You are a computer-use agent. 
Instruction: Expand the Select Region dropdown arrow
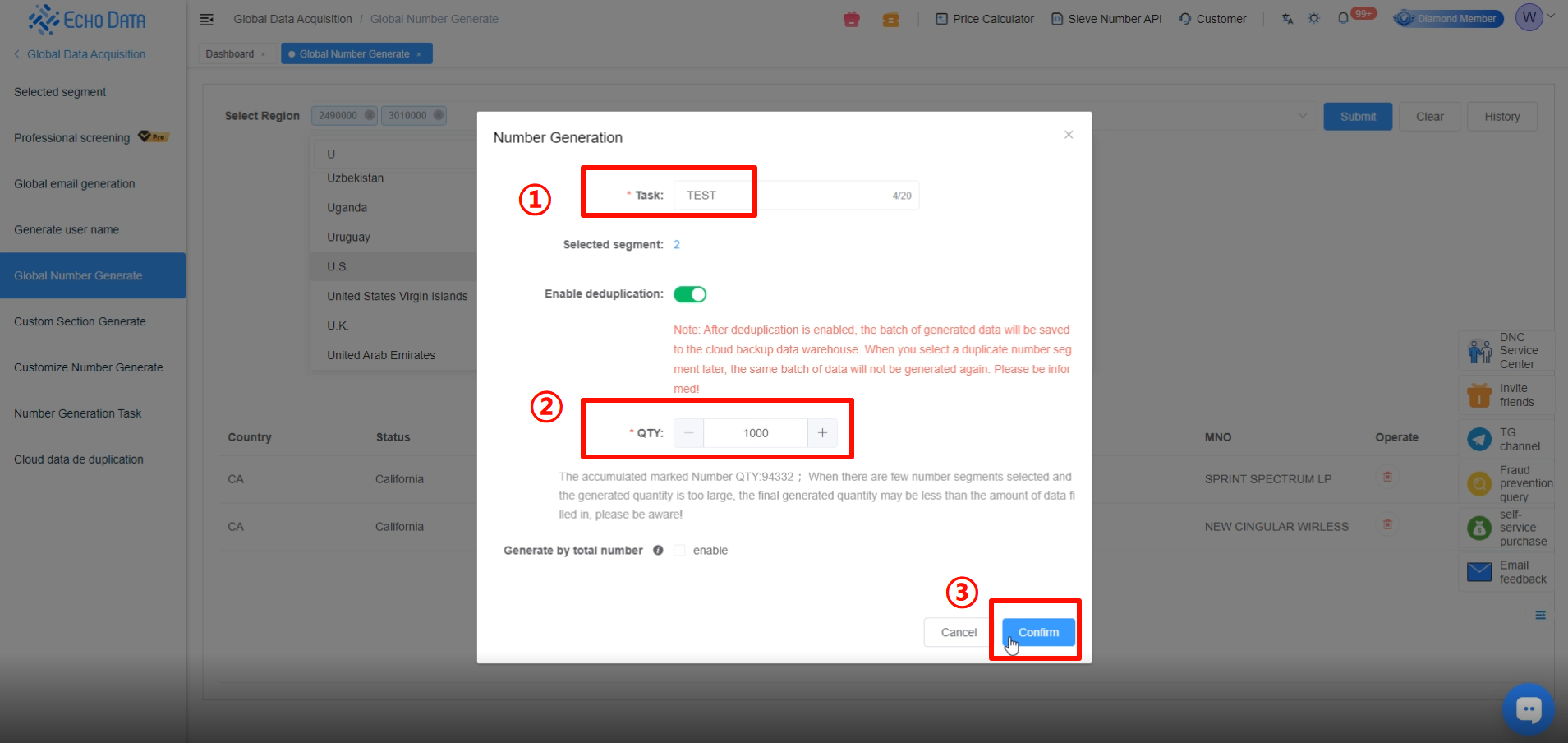[x=1302, y=116]
